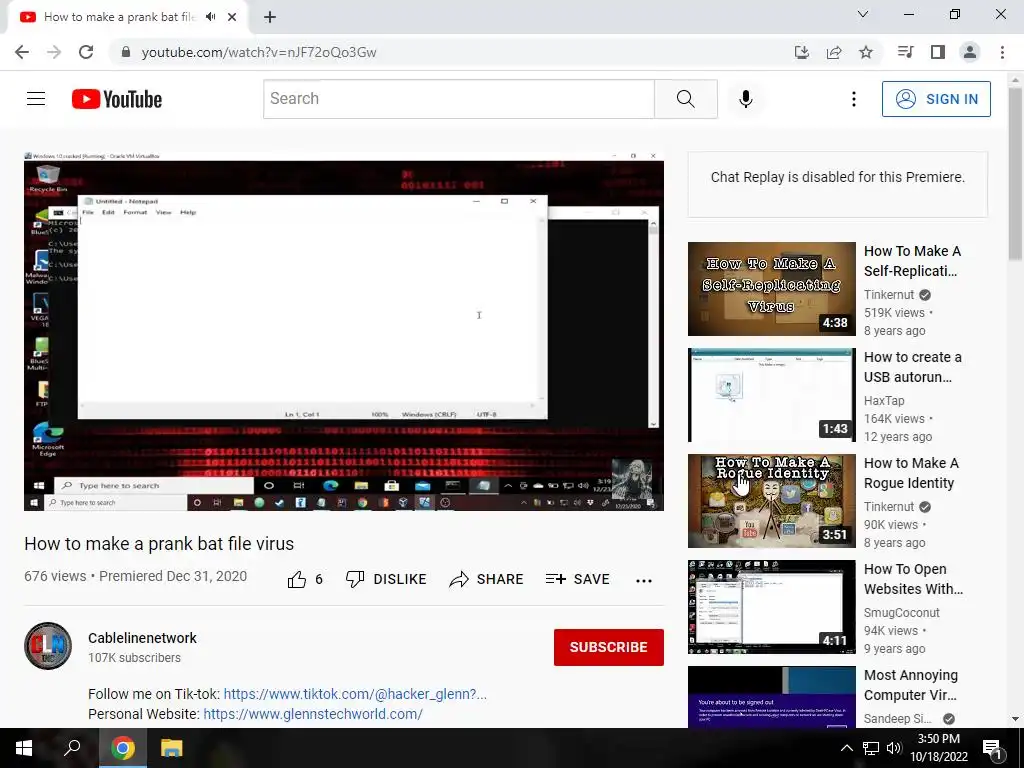Screen dimensions: 1024x768
Task: Open the Windows Start menu
Action: 24,748
